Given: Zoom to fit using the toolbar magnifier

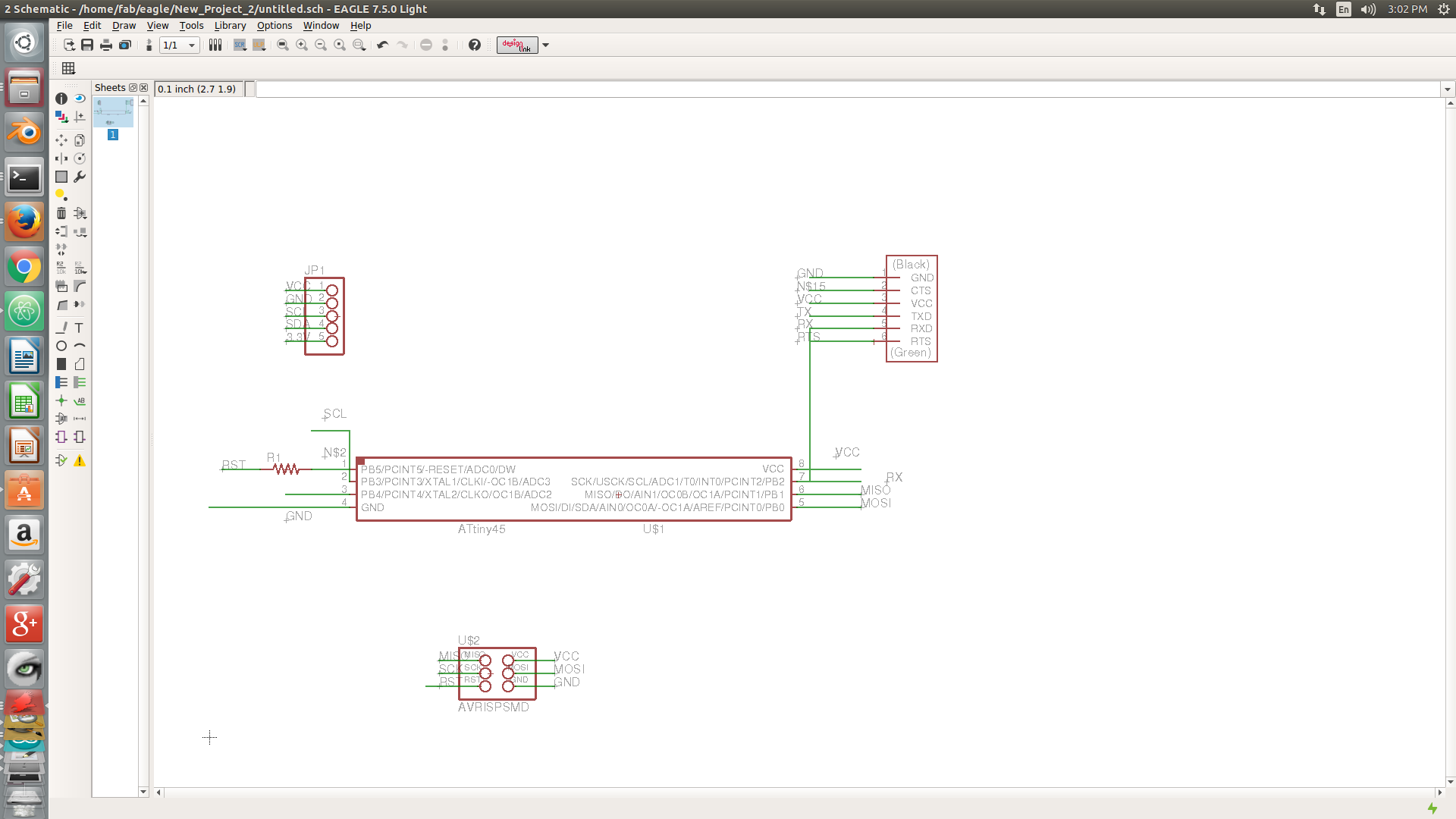Looking at the screenshot, I should tap(283, 45).
